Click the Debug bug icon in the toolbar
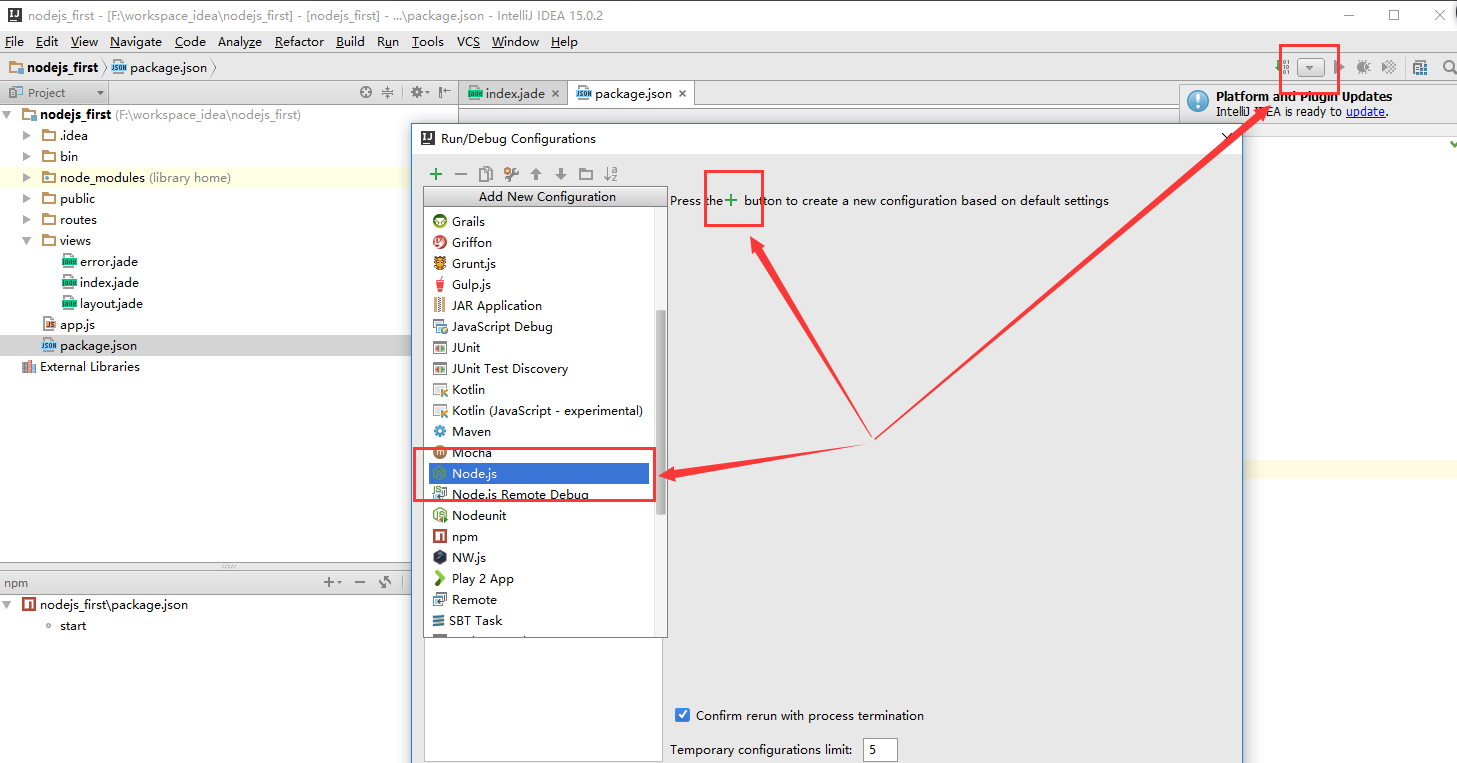 [1363, 67]
